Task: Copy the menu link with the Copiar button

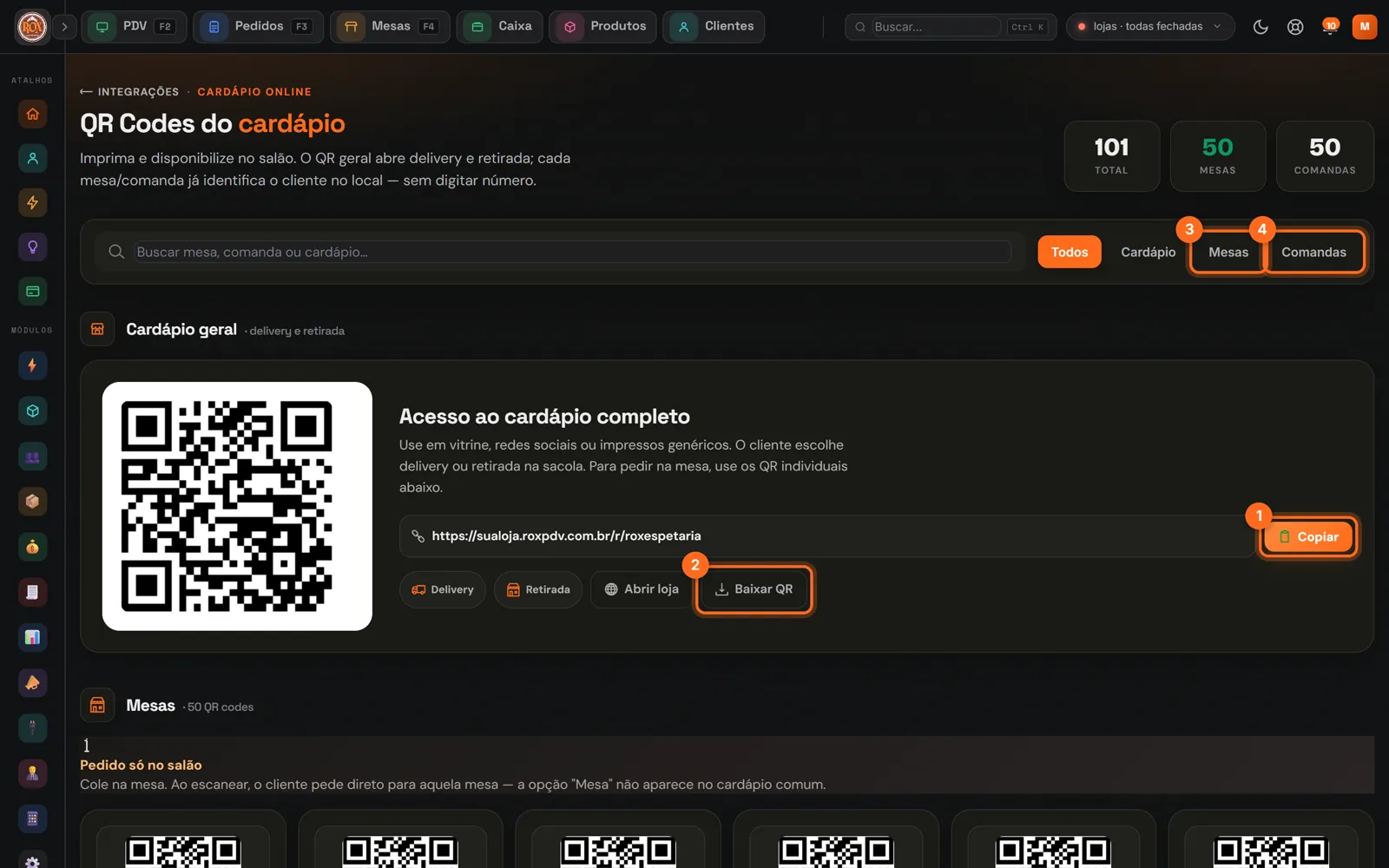Action: 1308,536
